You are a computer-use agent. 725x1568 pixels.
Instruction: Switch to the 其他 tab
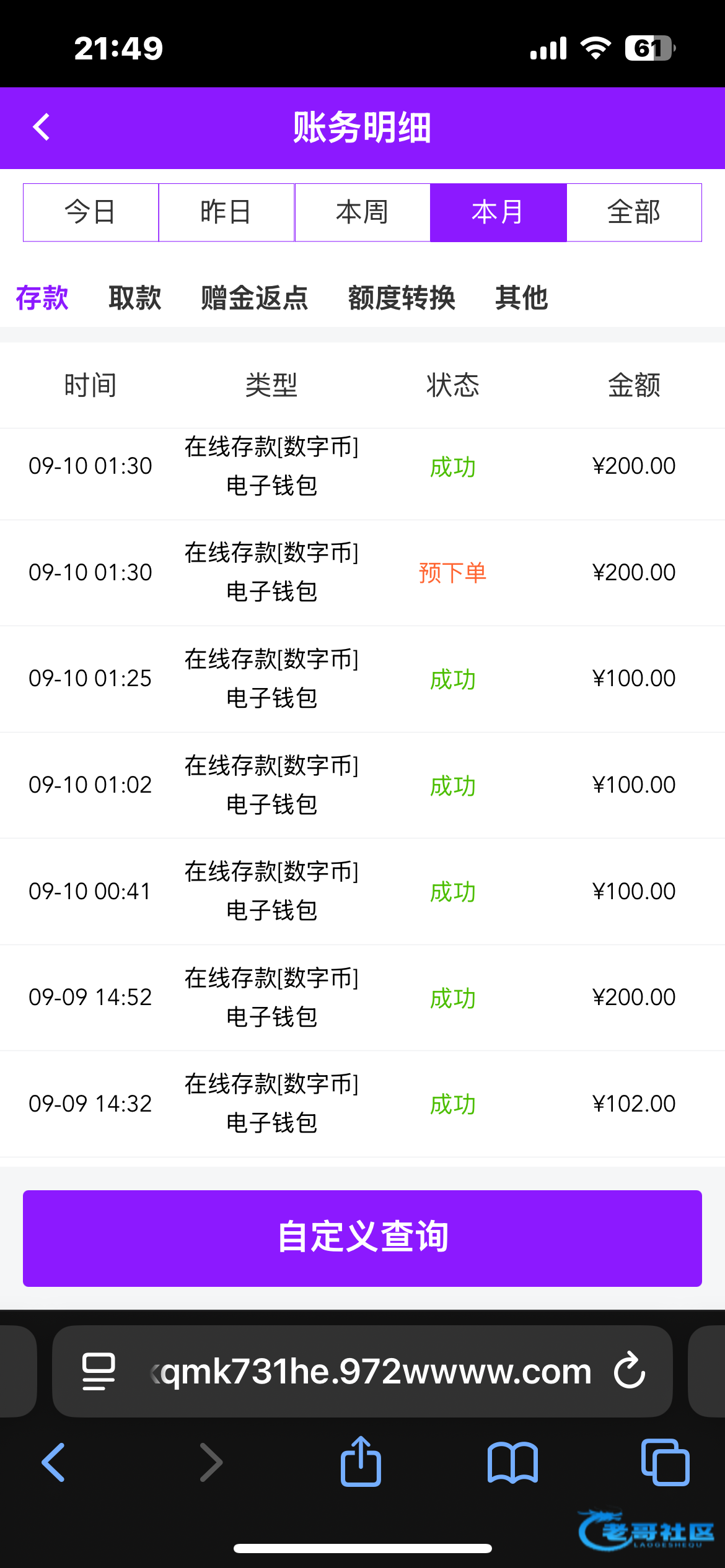pyautogui.click(x=521, y=298)
